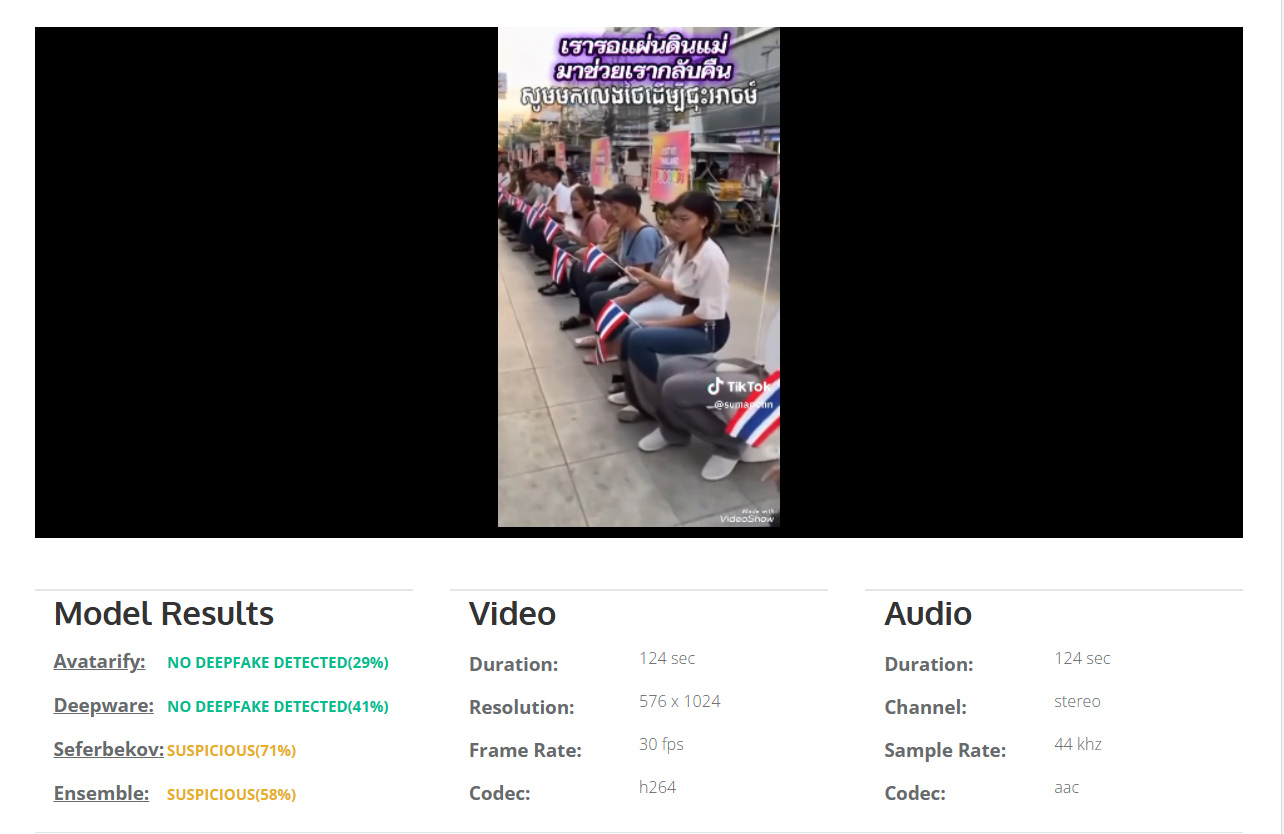Open the Ensemble model link
This screenshot has height=834, width=1284.
(x=101, y=793)
